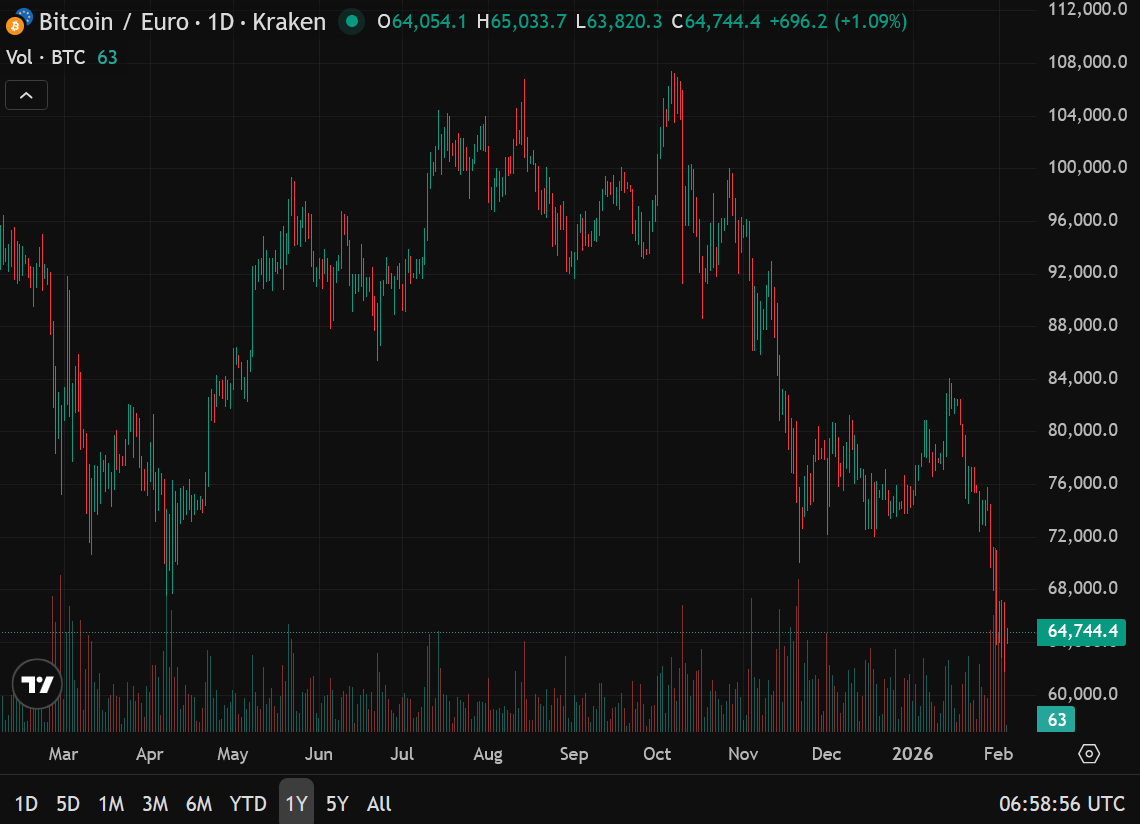Click the May label on time axis
Screen dimensions: 1140x824
coord(233,754)
